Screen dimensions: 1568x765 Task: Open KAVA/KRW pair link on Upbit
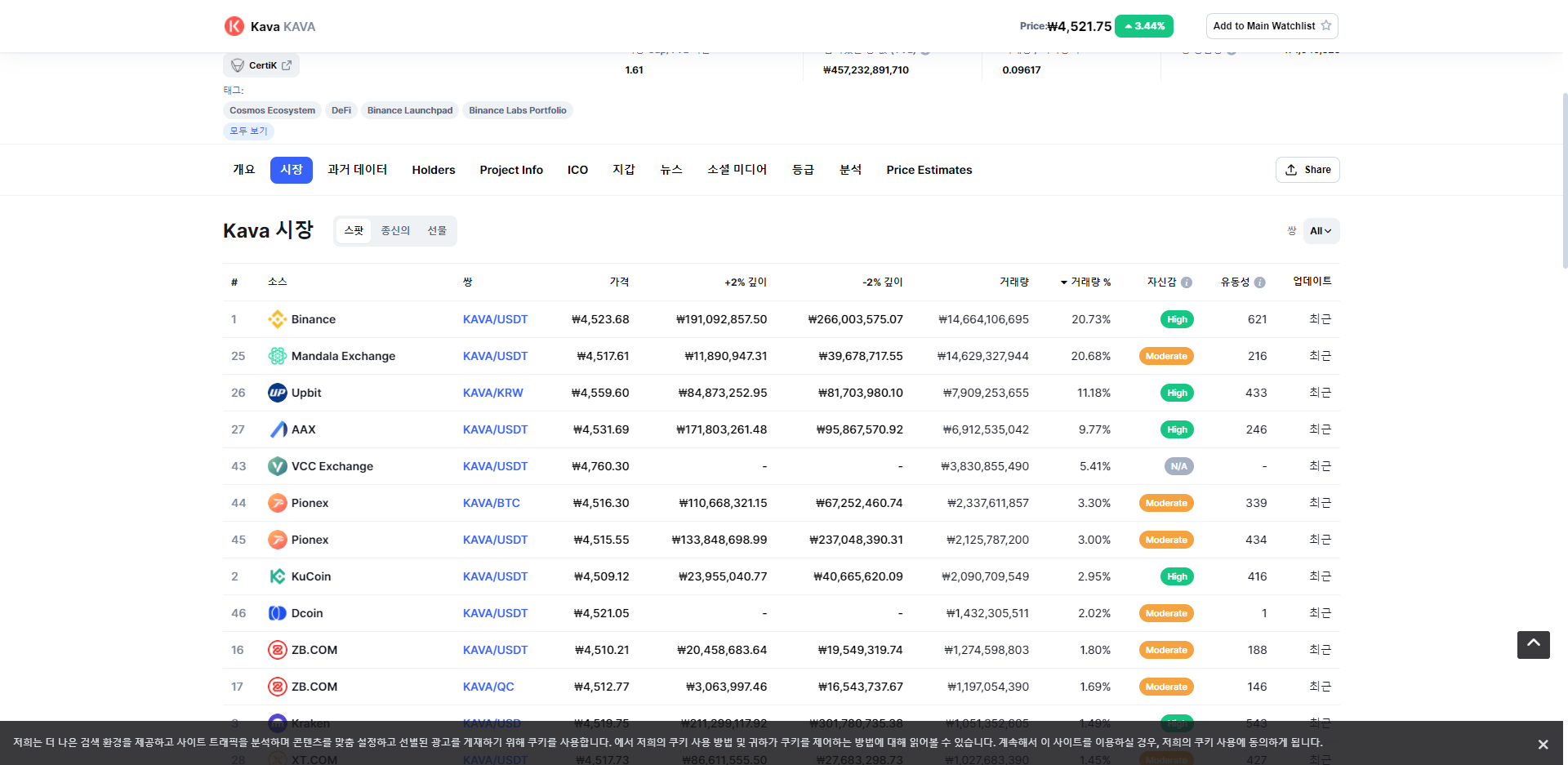[493, 393]
